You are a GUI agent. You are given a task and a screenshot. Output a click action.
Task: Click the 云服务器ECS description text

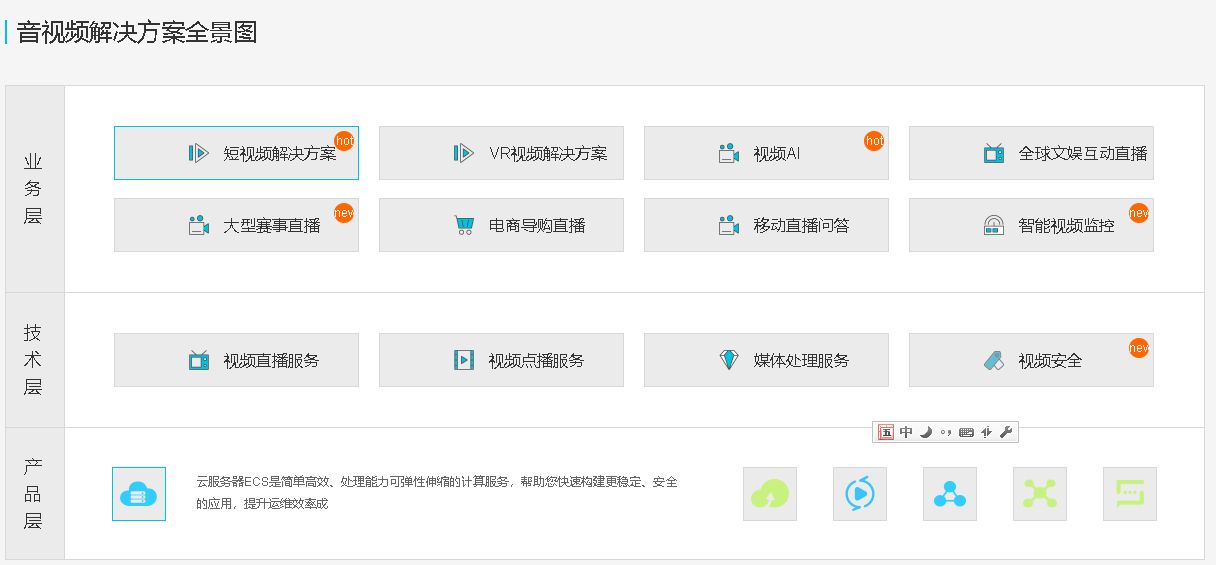(437, 493)
